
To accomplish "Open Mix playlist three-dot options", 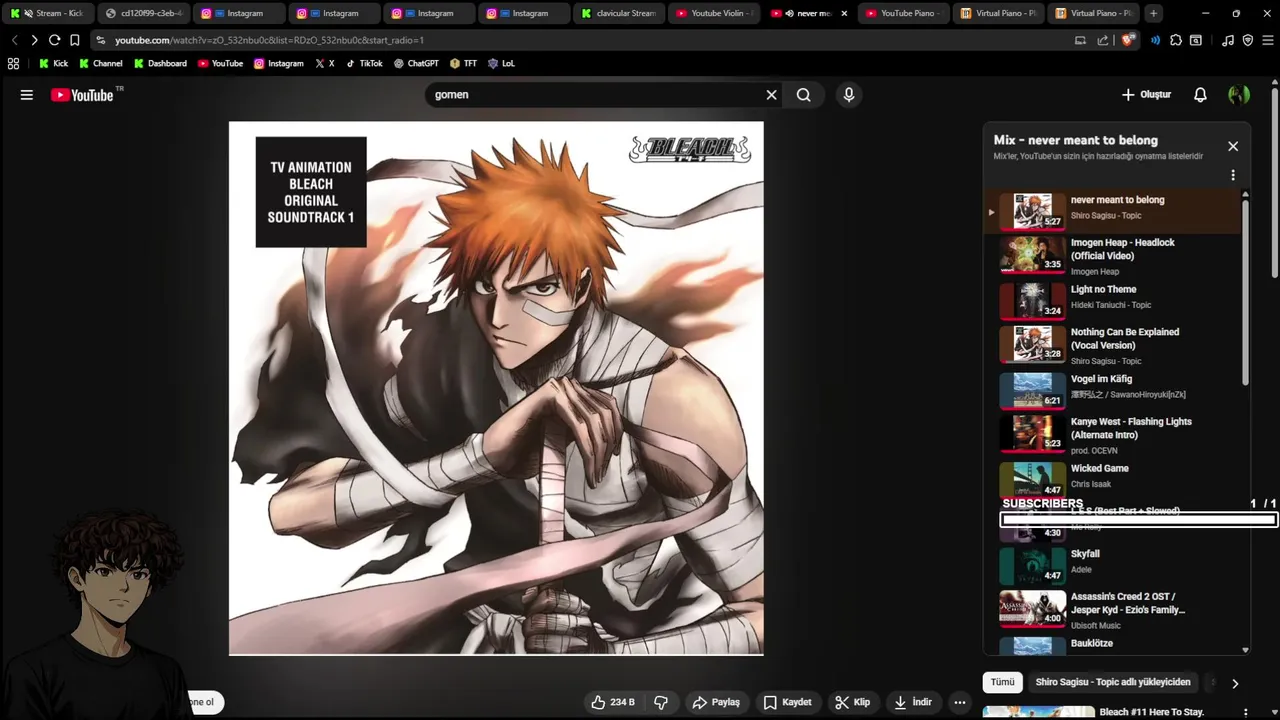I will [1233, 175].
